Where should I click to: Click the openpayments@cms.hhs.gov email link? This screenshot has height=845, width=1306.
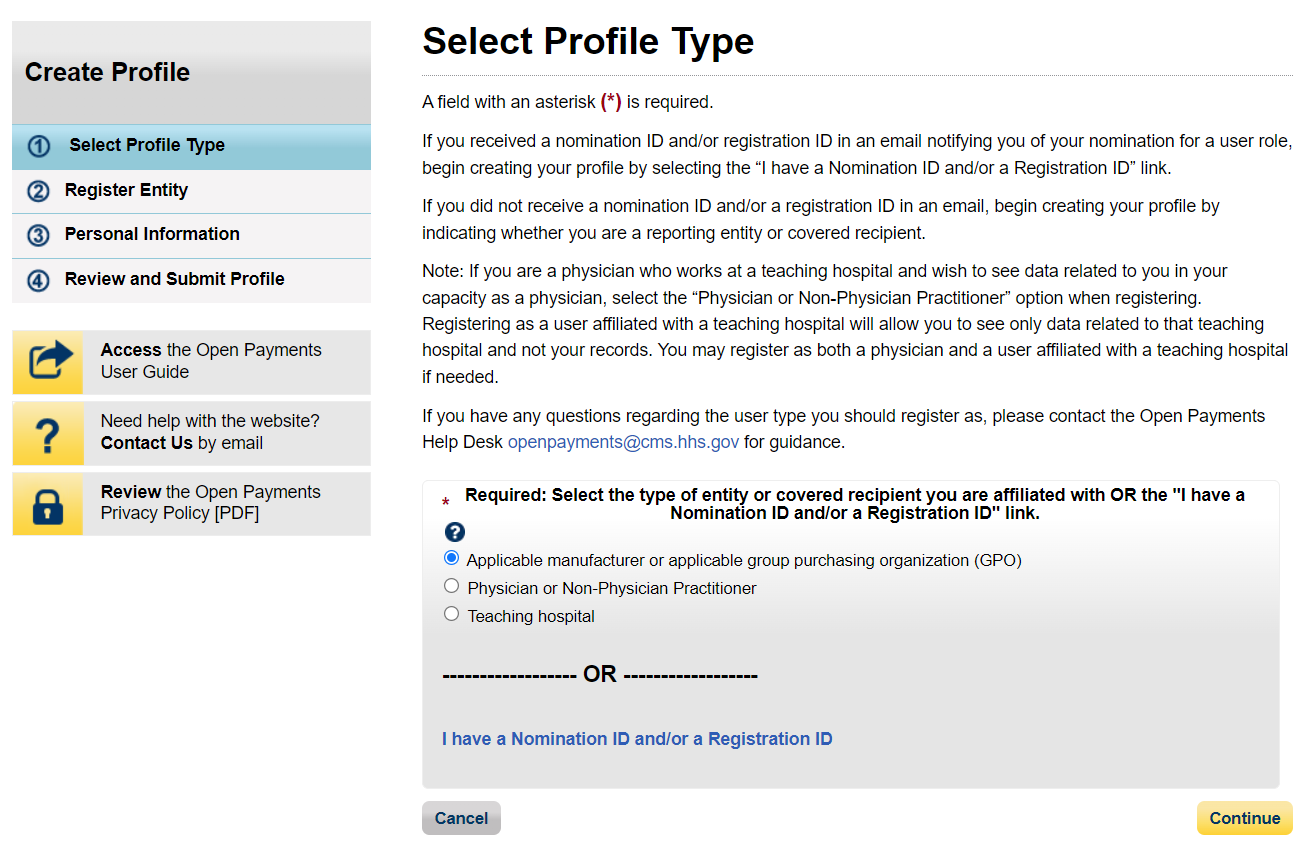[623, 442]
